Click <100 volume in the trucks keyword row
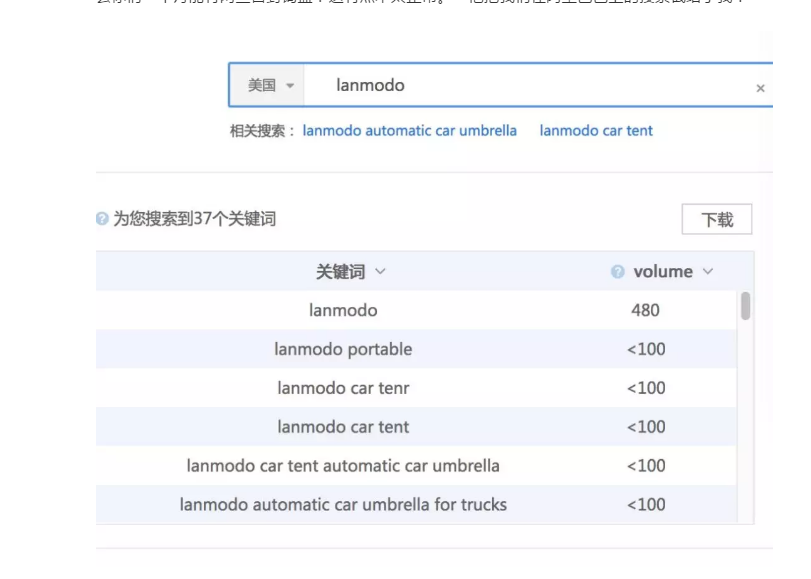Image resolution: width=811 pixels, height=579 pixels. (x=646, y=504)
